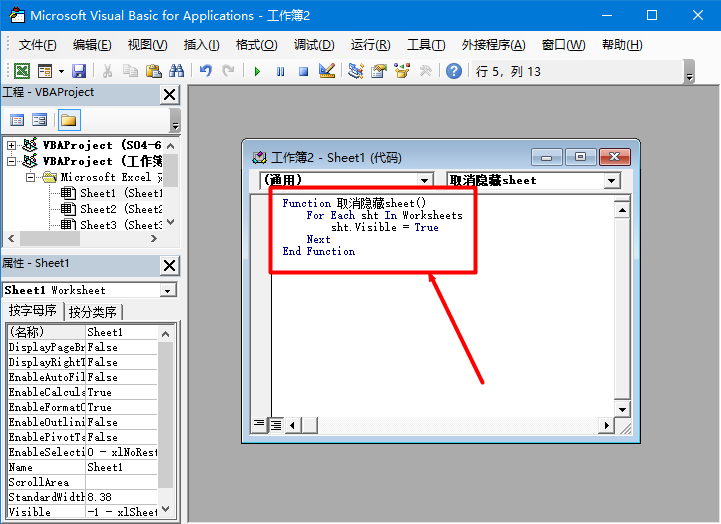Click View Code icon in project panel
This screenshot has height=524, width=721.
click(17, 120)
